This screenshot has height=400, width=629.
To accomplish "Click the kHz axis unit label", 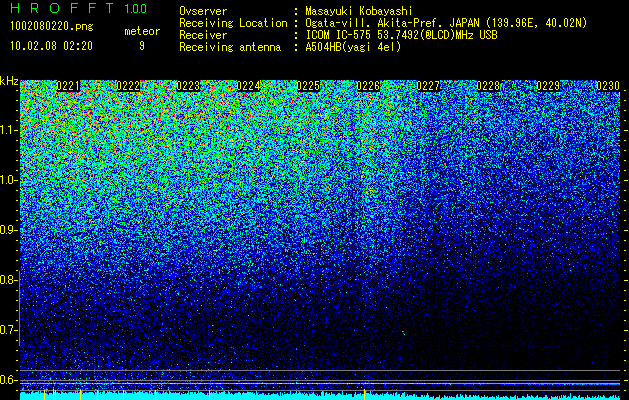I will pyautogui.click(x=9, y=81).
